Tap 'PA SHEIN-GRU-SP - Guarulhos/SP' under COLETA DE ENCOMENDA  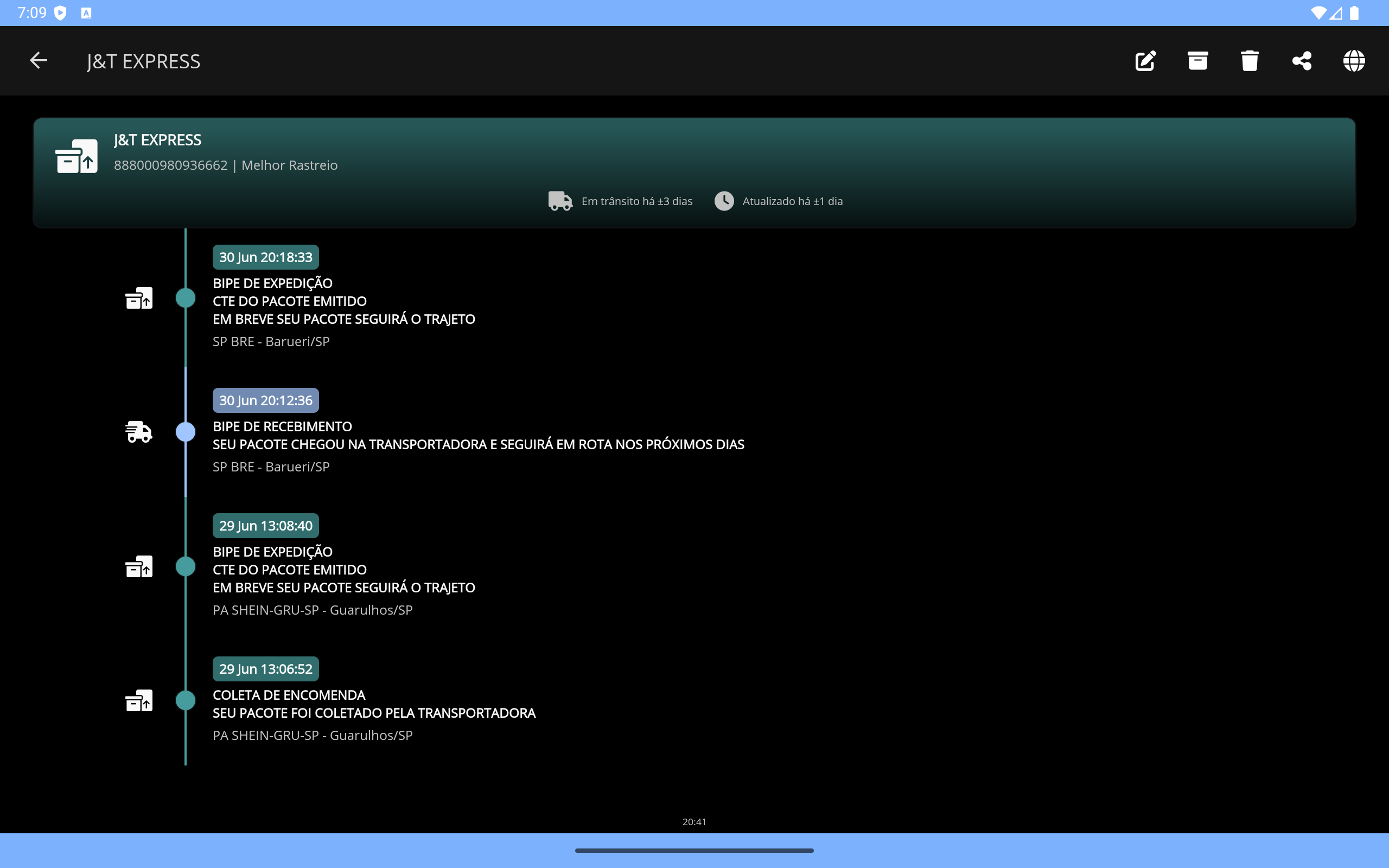[x=313, y=736]
